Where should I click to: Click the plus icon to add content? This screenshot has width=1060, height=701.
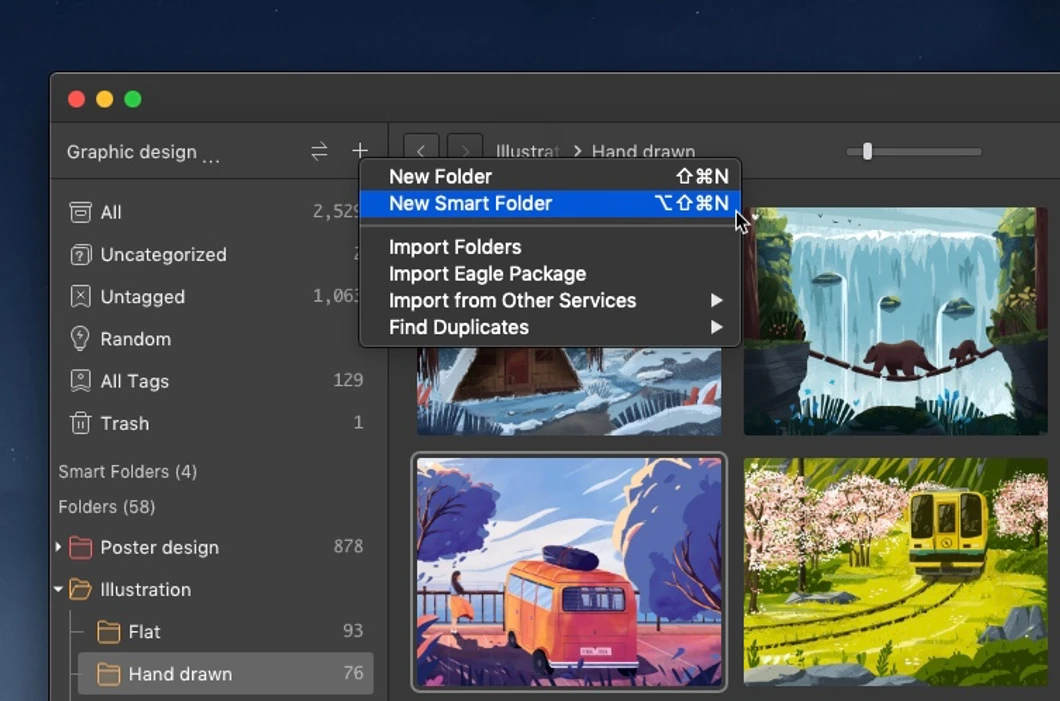tap(360, 151)
